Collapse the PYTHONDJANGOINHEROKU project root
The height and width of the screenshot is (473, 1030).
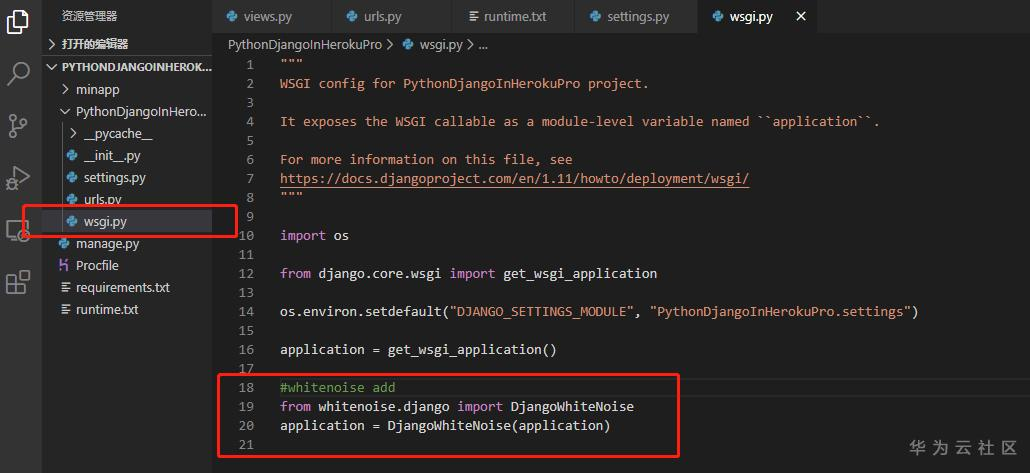pos(53,67)
